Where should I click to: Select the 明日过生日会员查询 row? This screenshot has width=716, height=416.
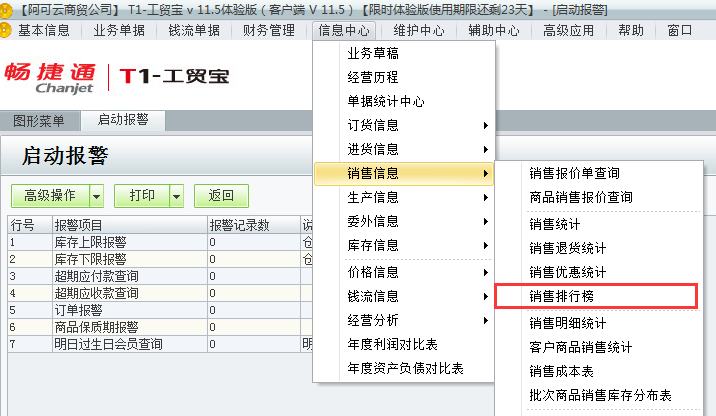coord(160,344)
